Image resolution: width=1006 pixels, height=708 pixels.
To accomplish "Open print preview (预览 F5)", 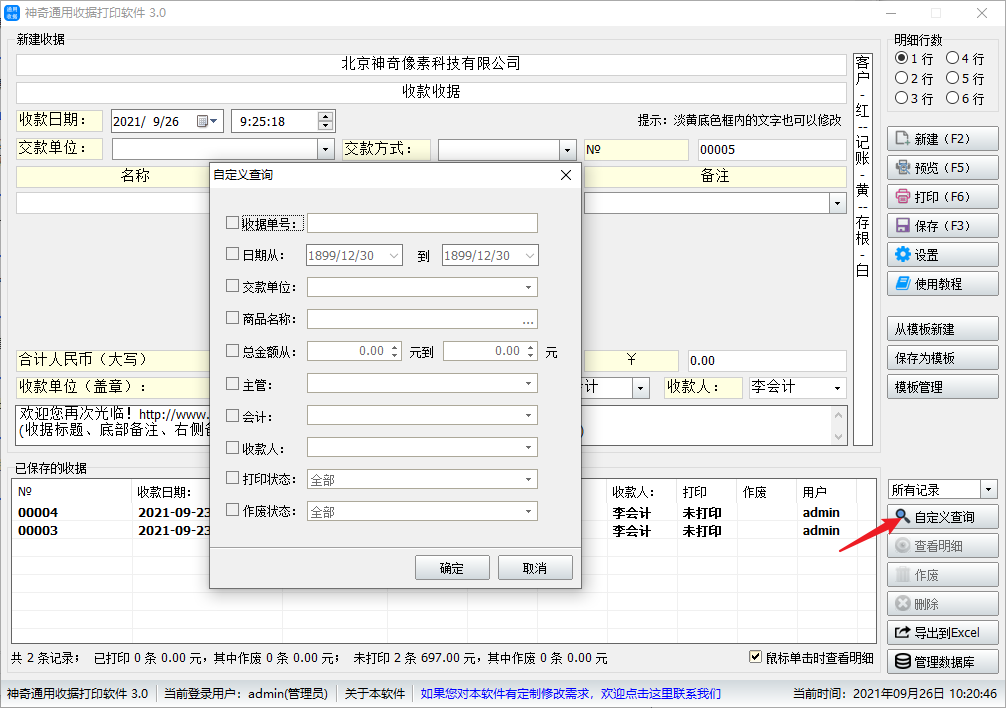I will 903,168.
